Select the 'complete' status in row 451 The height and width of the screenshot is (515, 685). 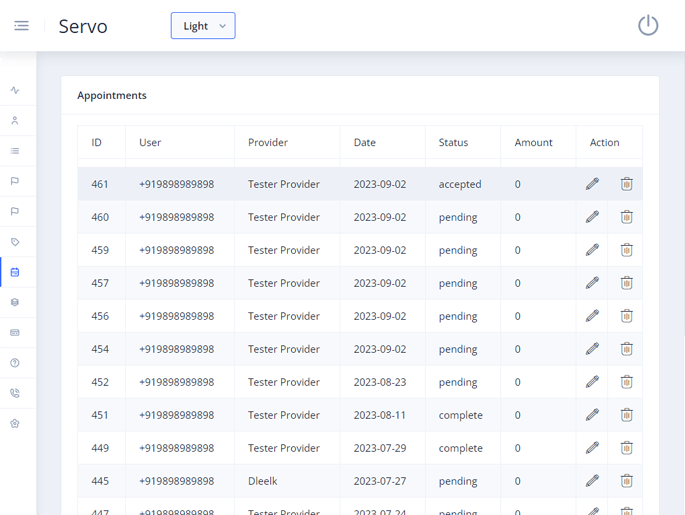point(460,415)
